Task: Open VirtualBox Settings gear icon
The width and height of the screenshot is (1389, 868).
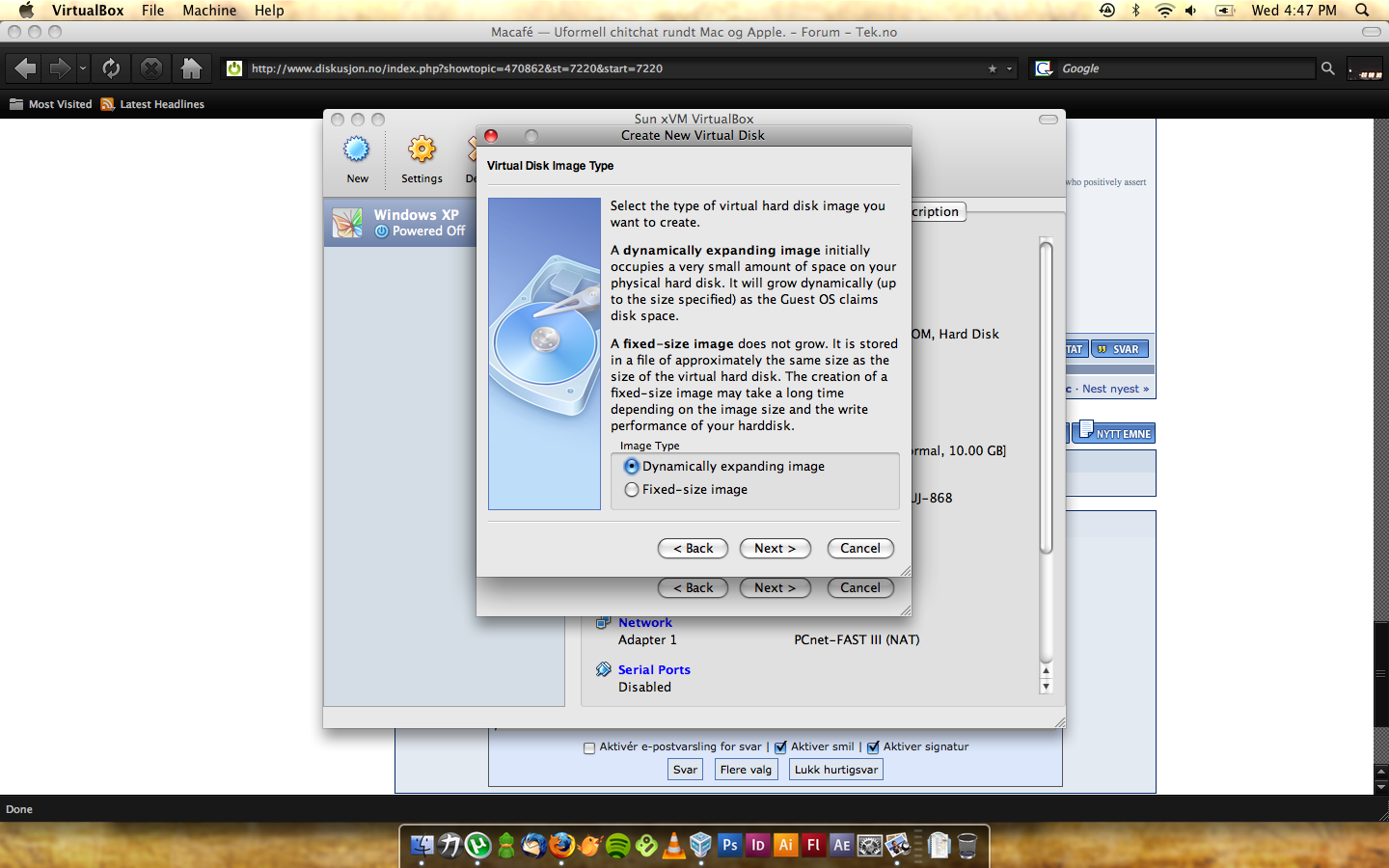Action: click(422, 149)
